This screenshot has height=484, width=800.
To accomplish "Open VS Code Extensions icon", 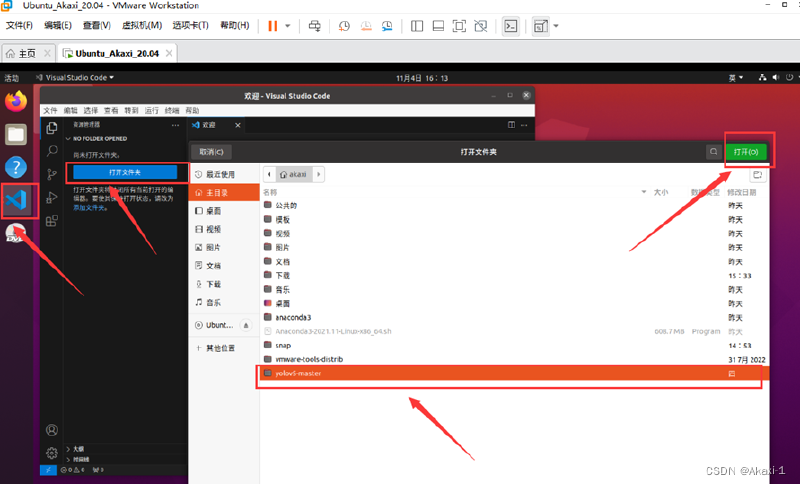I will [52, 221].
